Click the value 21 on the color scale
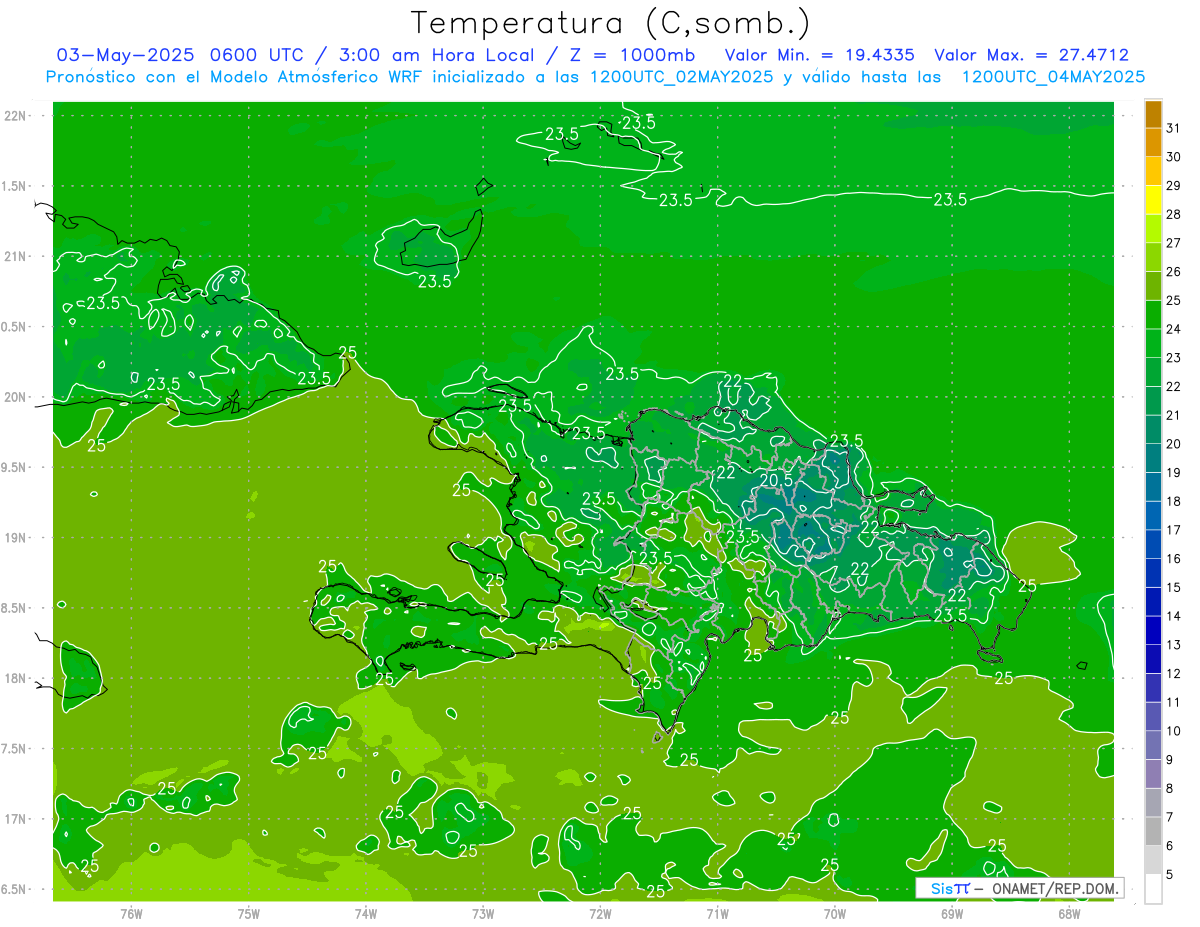This screenshot has height=927, width=1200. (x=1174, y=415)
